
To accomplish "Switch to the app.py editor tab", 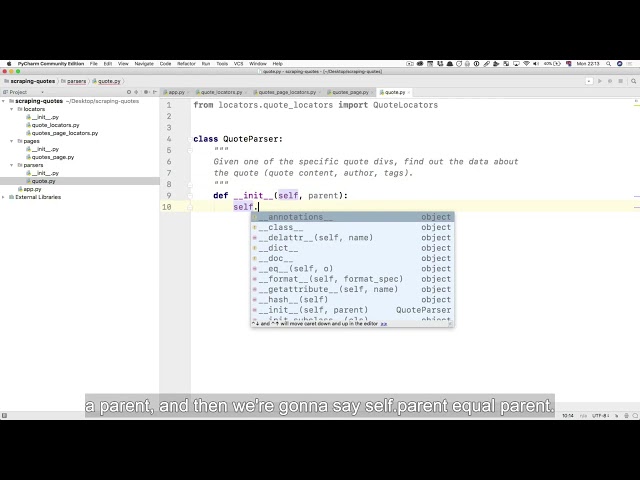I will tap(174, 92).
